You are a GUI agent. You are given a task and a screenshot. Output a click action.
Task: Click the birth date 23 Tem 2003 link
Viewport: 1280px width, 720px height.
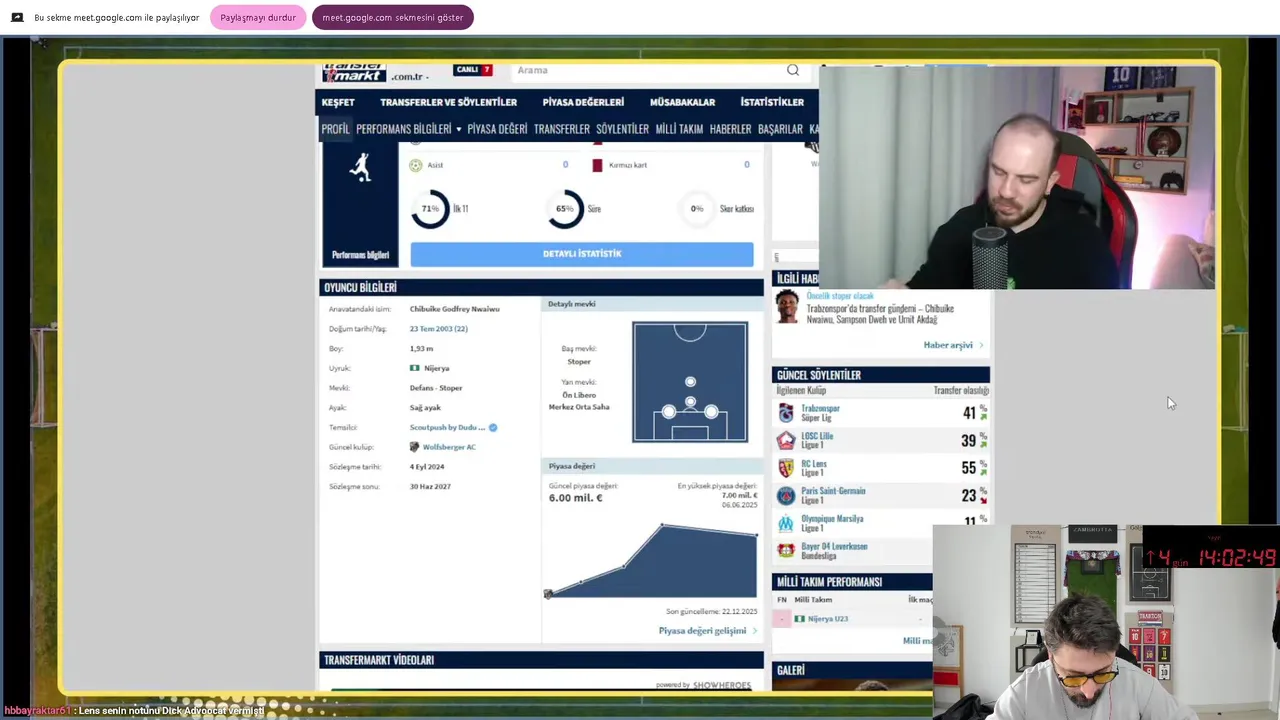pos(438,328)
